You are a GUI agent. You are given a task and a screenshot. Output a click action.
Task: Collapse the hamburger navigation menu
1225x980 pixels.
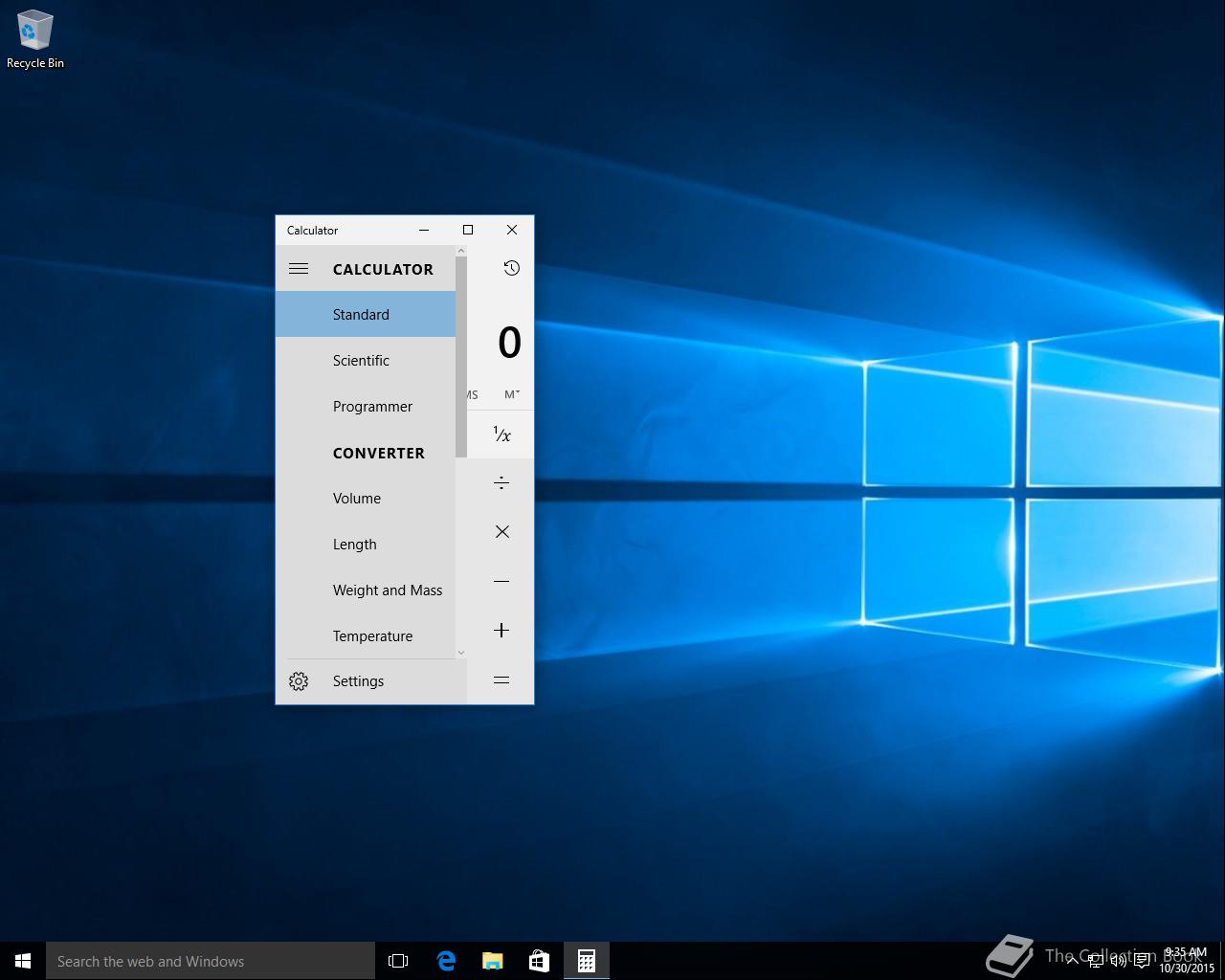pos(299,269)
